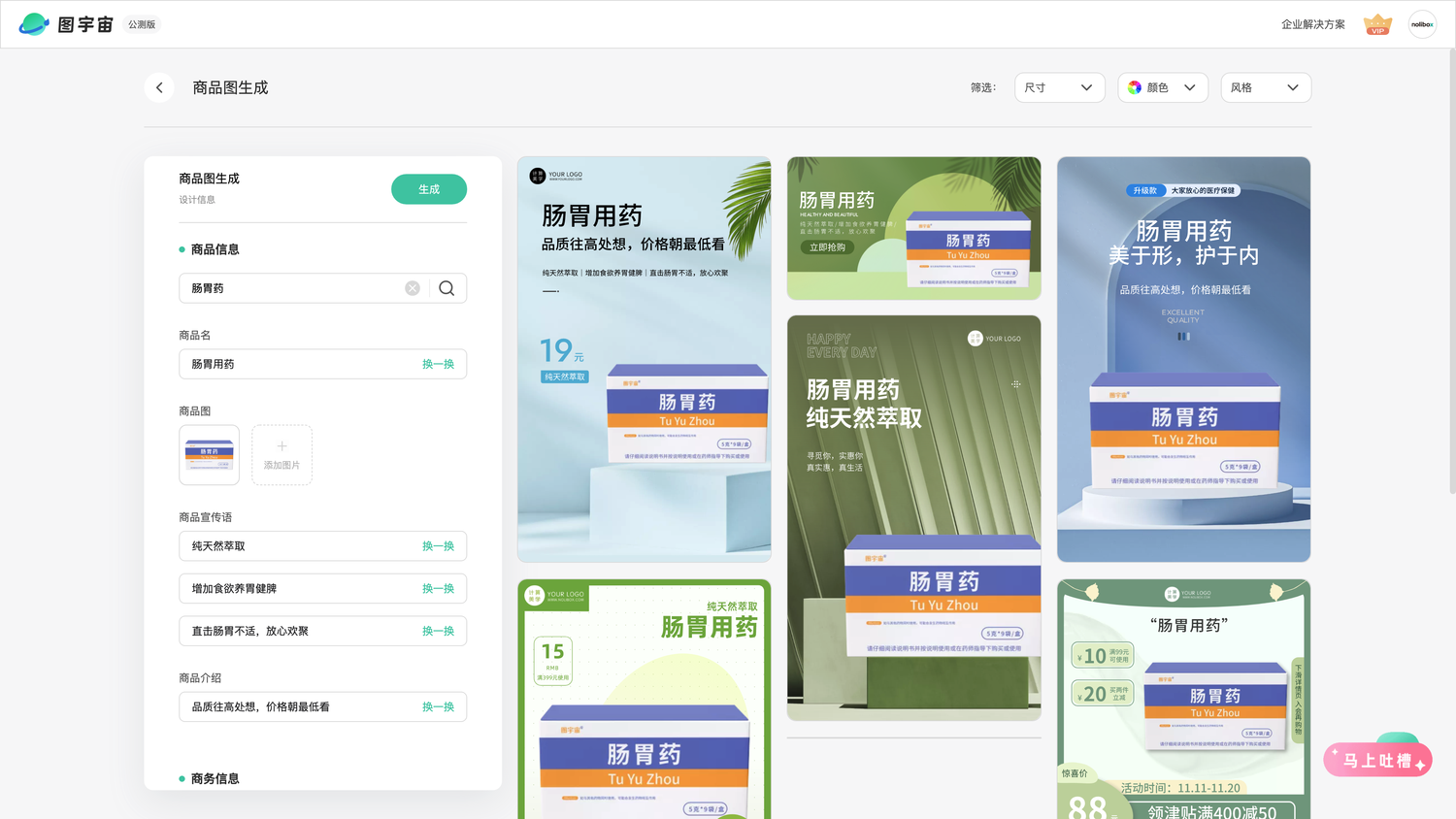The image size is (1456, 819).
Task: Click the 品质往高处想 intro field
Action: point(322,707)
